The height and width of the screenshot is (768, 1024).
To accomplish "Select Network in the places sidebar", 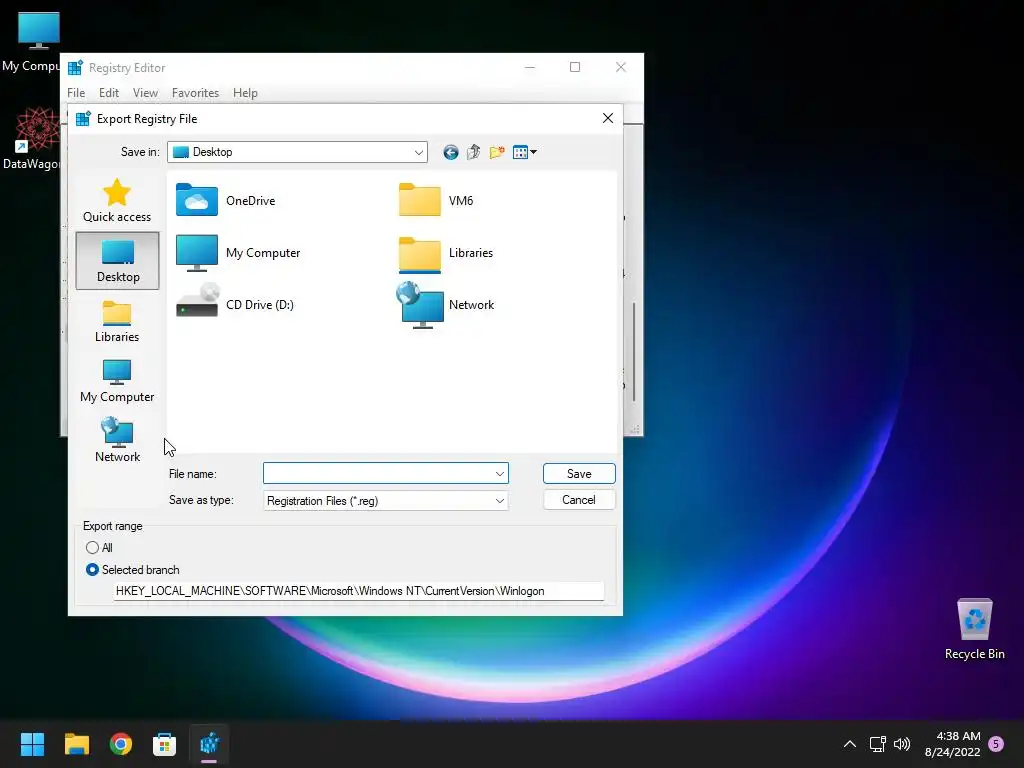I will click(117, 441).
